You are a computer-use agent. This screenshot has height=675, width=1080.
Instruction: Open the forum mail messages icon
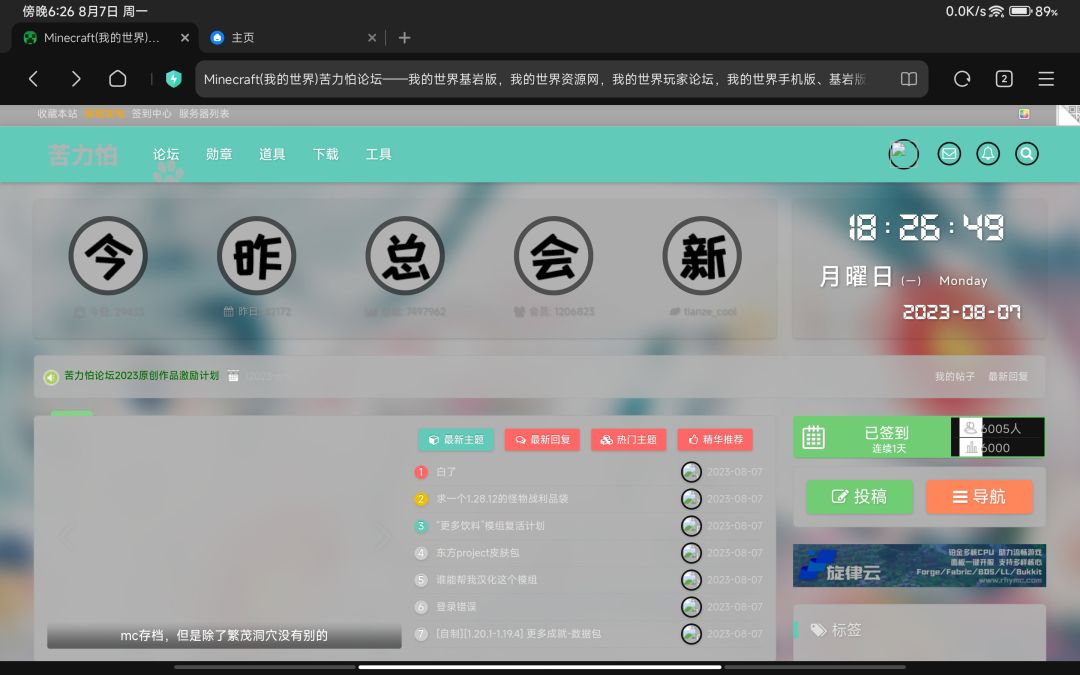click(949, 154)
